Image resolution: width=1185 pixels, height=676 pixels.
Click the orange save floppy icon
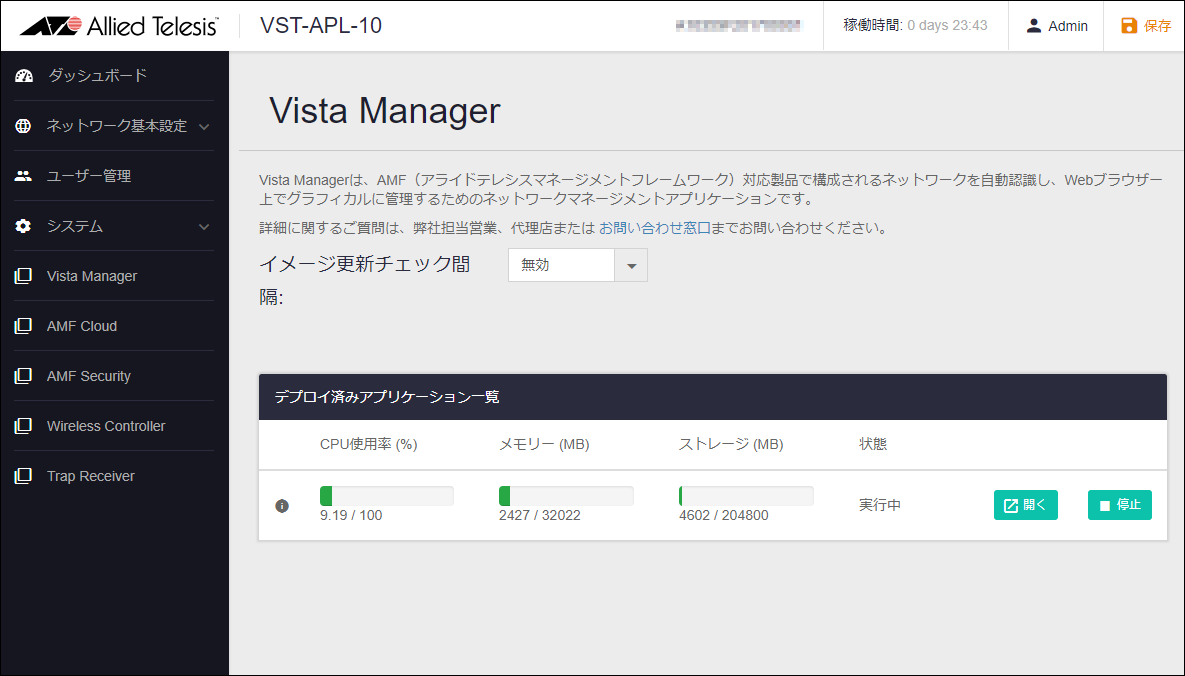[1128, 26]
